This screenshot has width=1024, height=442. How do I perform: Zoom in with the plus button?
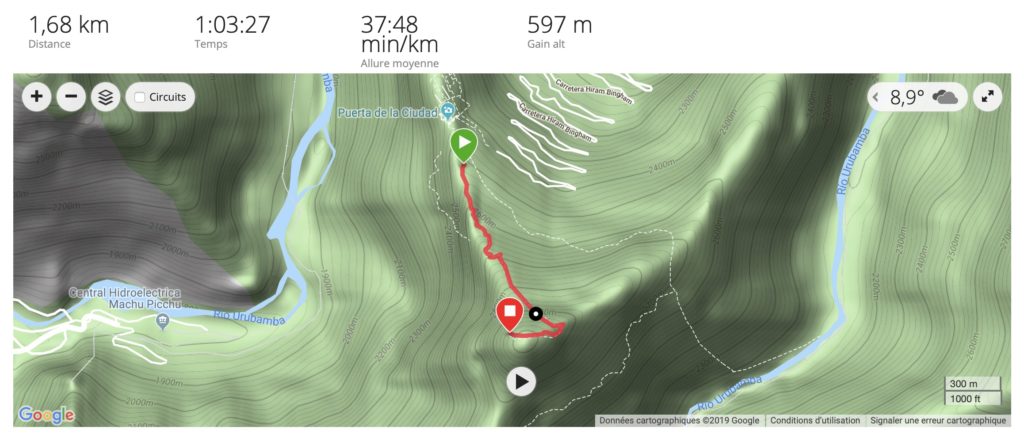coord(37,97)
